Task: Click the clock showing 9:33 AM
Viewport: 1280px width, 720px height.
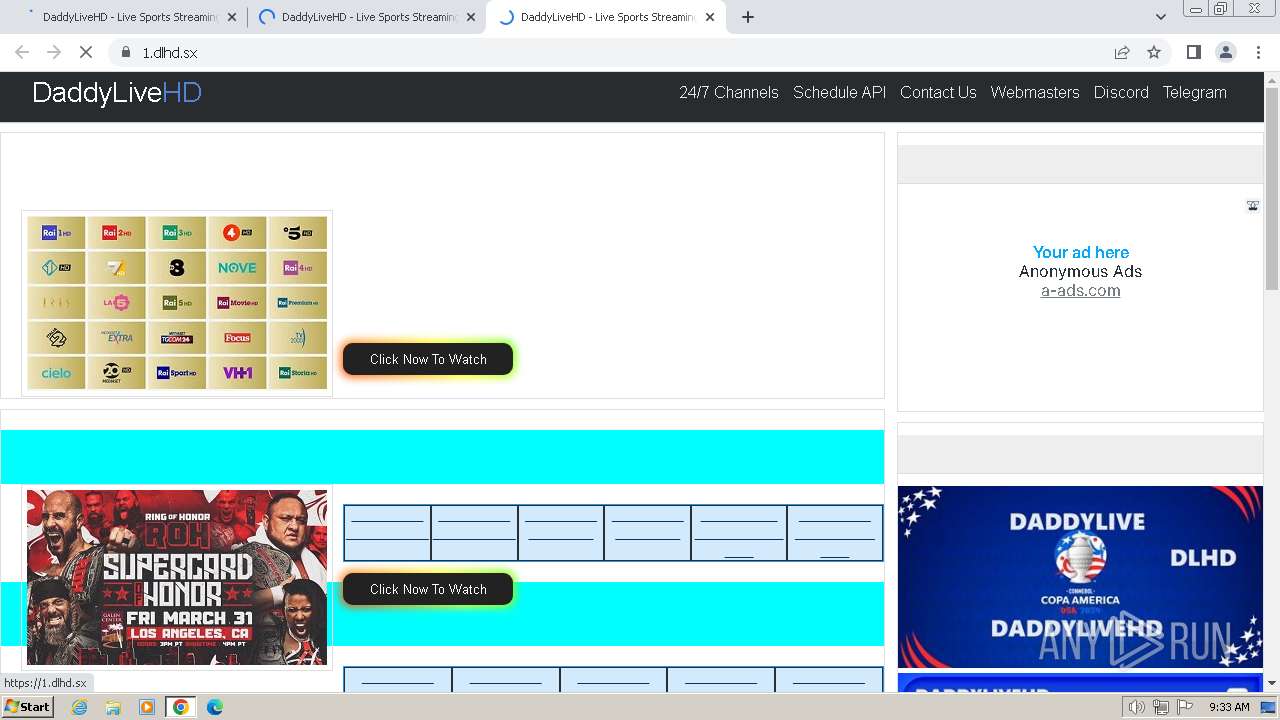Action: (x=1229, y=707)
